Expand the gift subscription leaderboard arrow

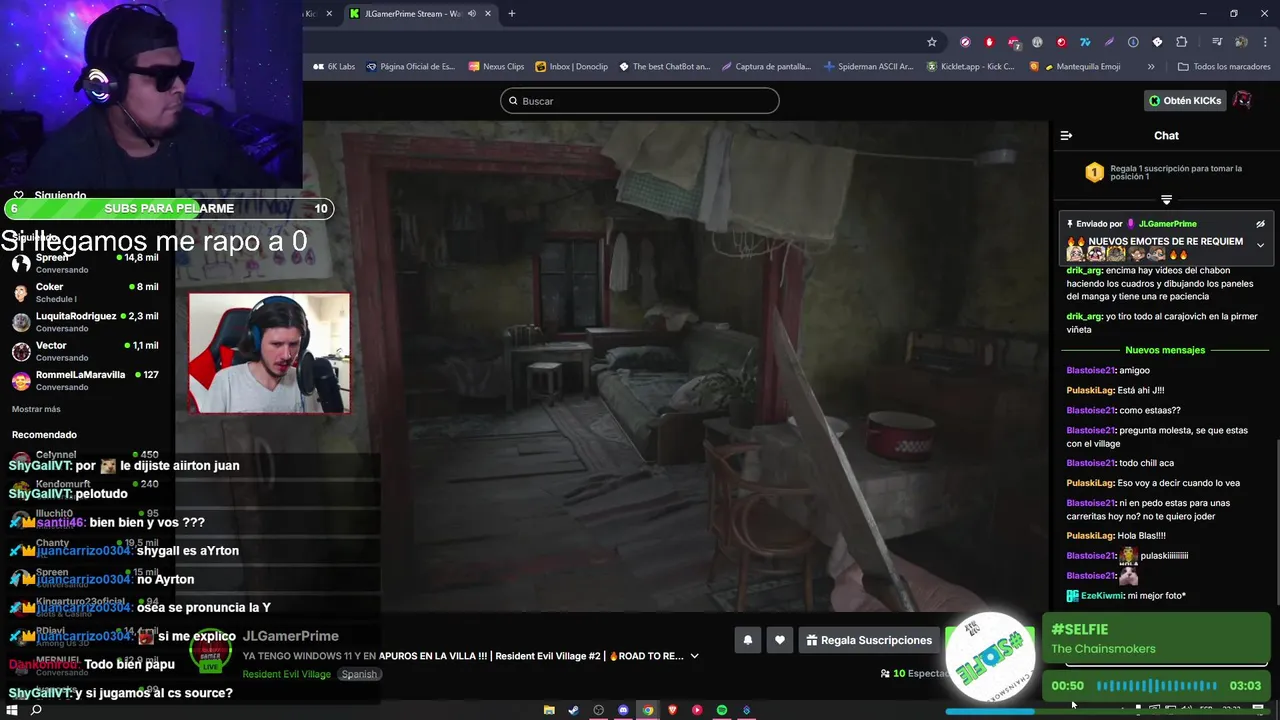tap(1166, 200)
